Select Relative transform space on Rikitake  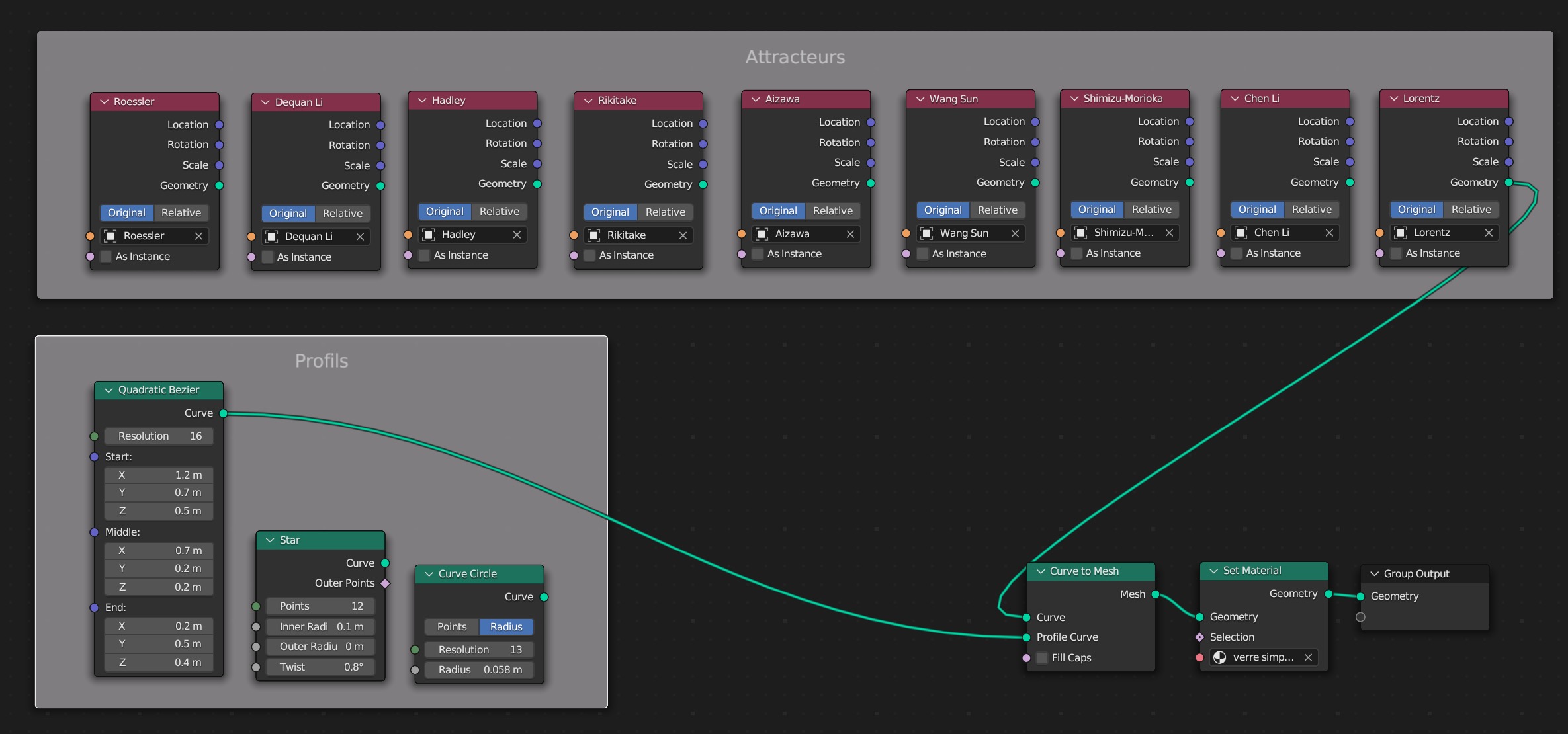click(665, 212)
